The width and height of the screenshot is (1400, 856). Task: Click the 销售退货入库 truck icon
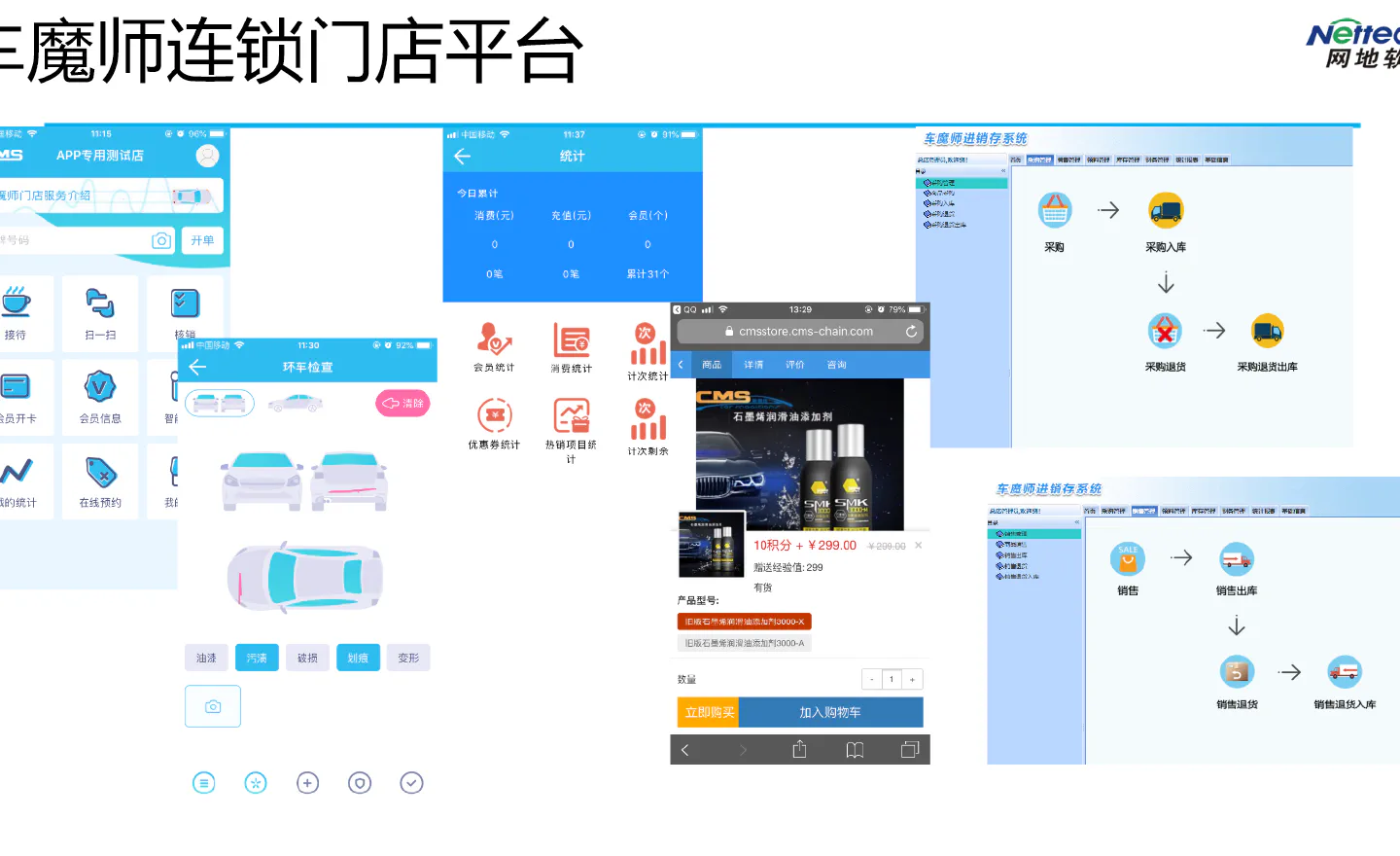click(x=1345, y=672)
